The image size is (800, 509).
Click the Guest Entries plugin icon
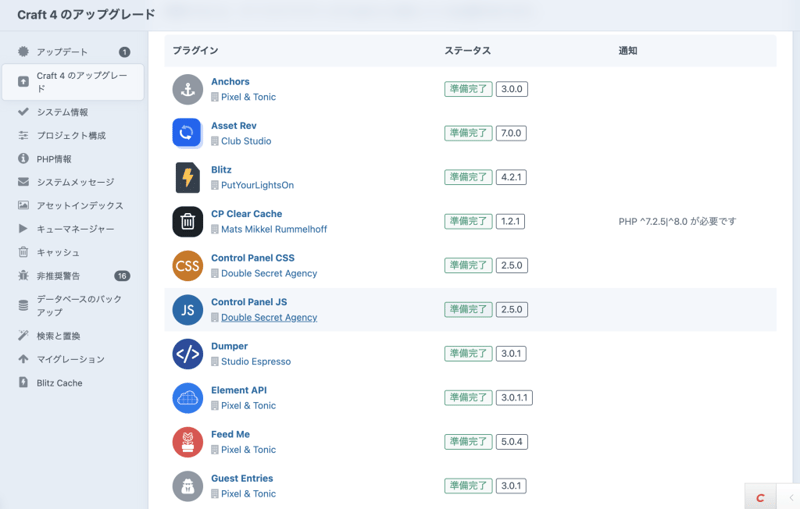(x=187, y=486)
